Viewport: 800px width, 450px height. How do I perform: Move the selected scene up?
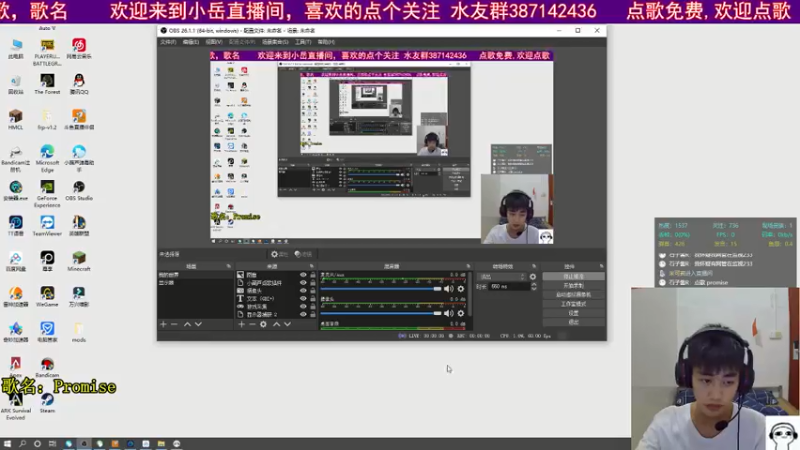(x=187, y=324)
